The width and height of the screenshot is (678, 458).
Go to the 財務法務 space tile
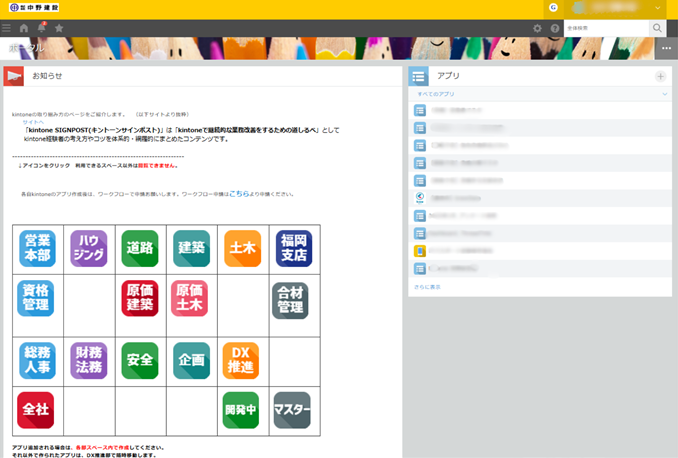tap(89, 361)
